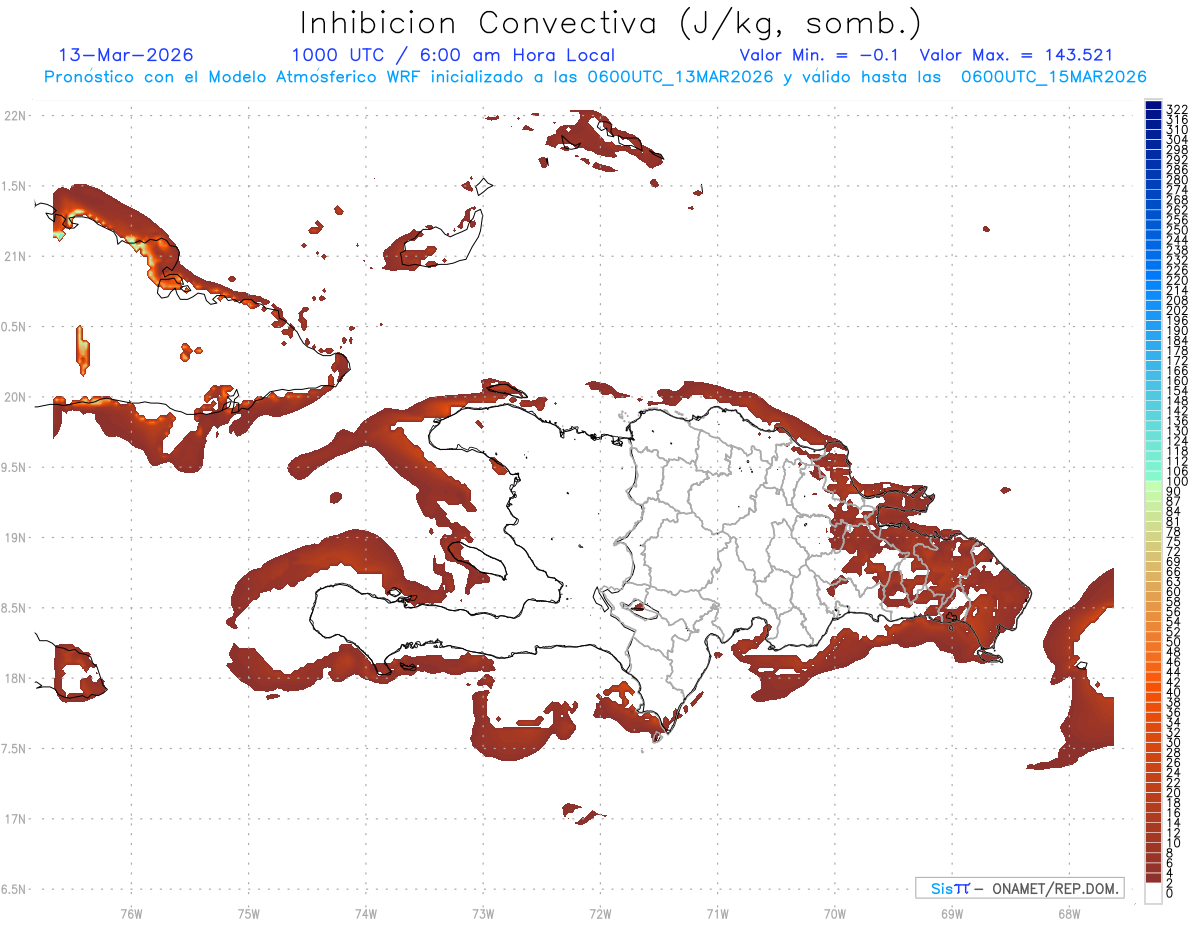Screen dimensions: 1200x927
Task: Click the "SisPI - ONAMET/REP.DOM." credit box
Action: [1019, 888]
